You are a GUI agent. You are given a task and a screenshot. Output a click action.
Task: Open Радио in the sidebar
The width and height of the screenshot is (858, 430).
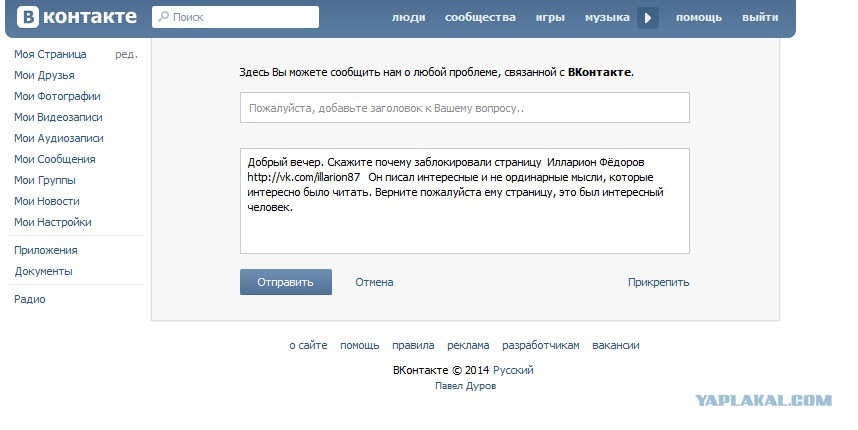point(30,299)
